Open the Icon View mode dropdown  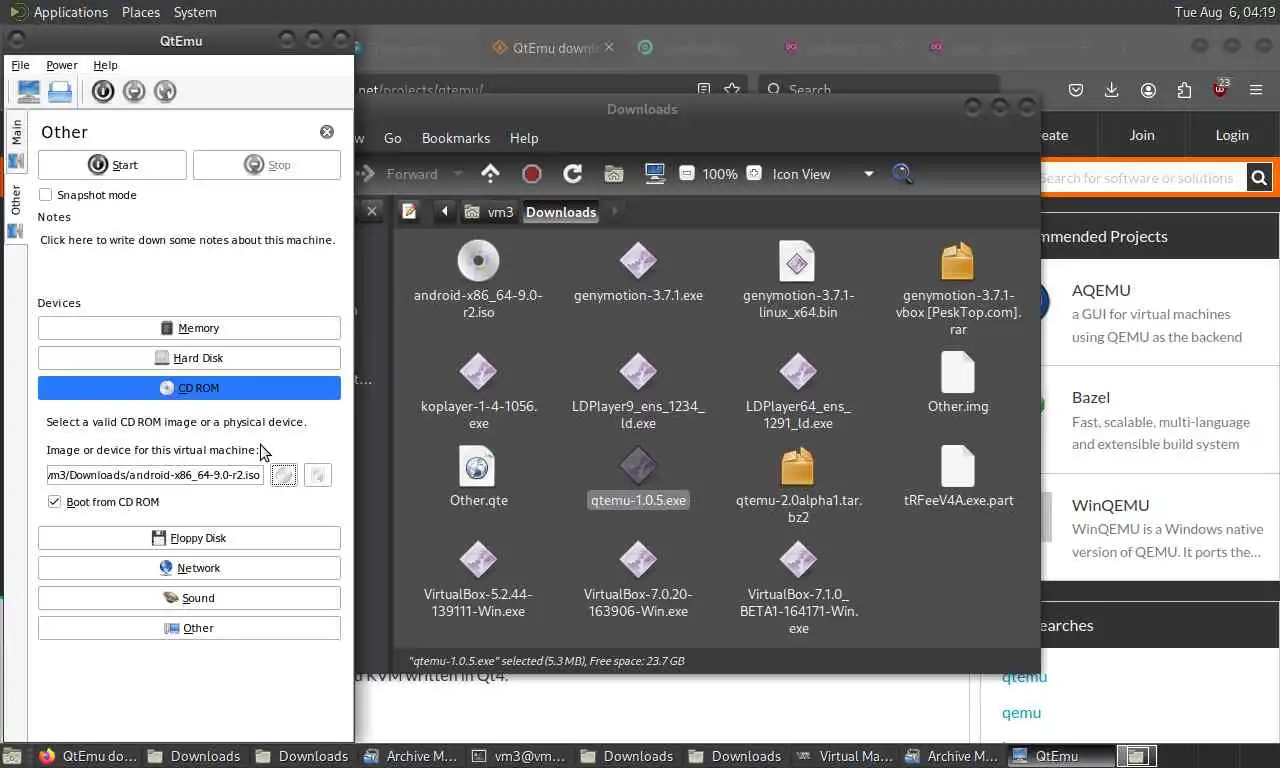pos(823,174)
